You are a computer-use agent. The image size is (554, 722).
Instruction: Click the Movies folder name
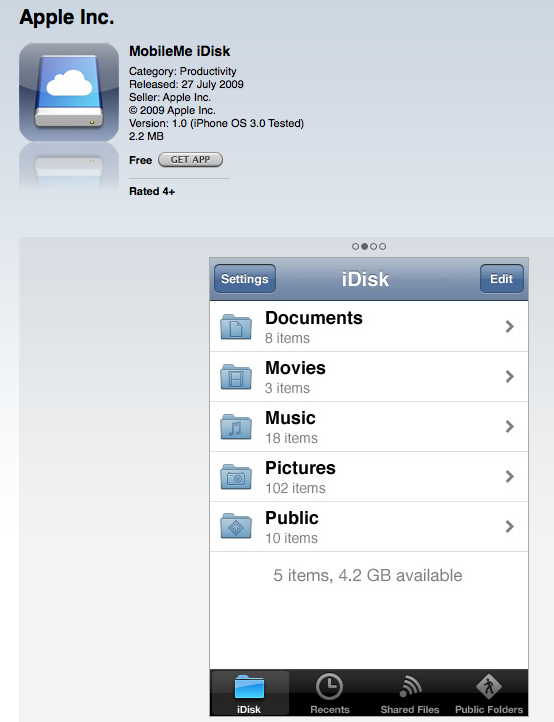(295, 368)
